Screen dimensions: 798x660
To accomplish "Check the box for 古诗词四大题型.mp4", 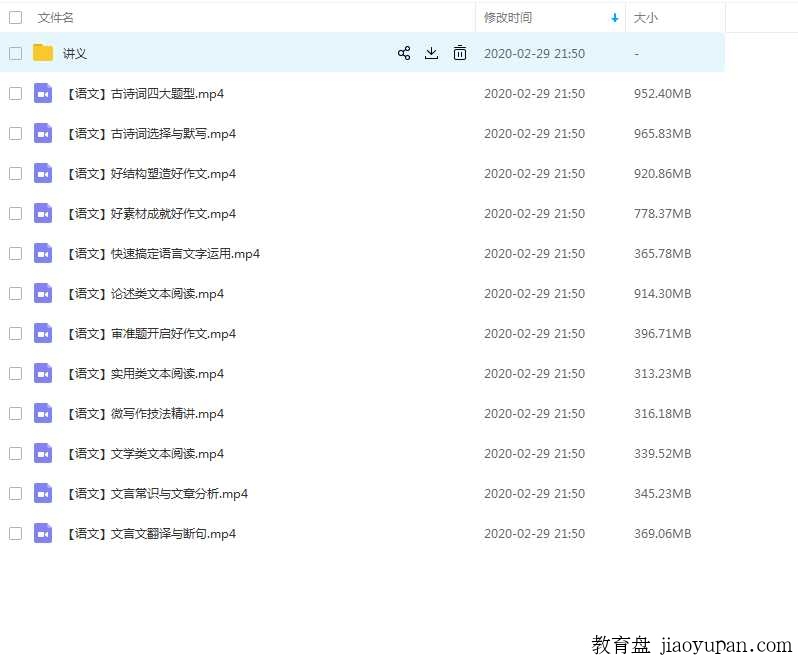I will click(16, 93).
